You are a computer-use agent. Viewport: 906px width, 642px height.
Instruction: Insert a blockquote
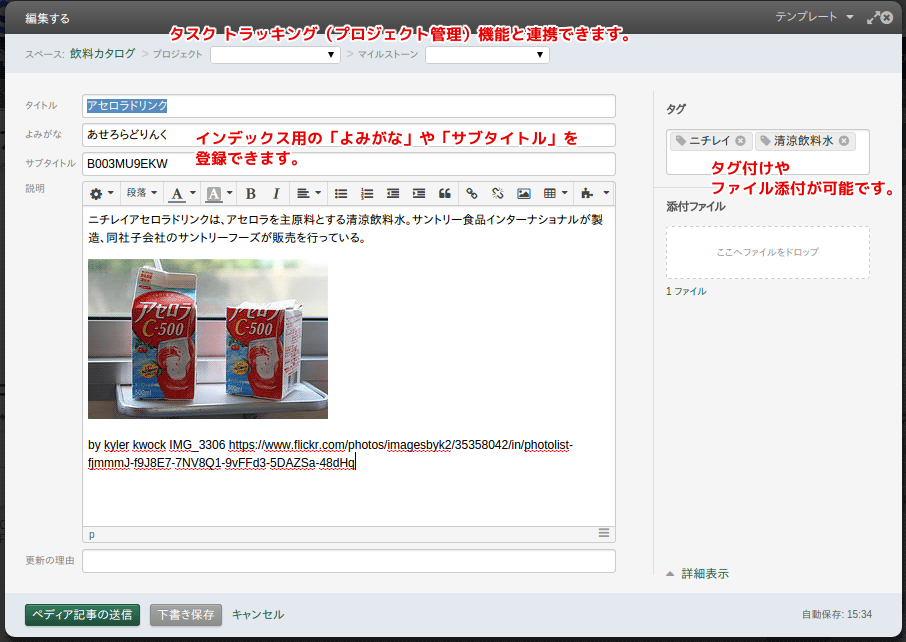(444, 194)
